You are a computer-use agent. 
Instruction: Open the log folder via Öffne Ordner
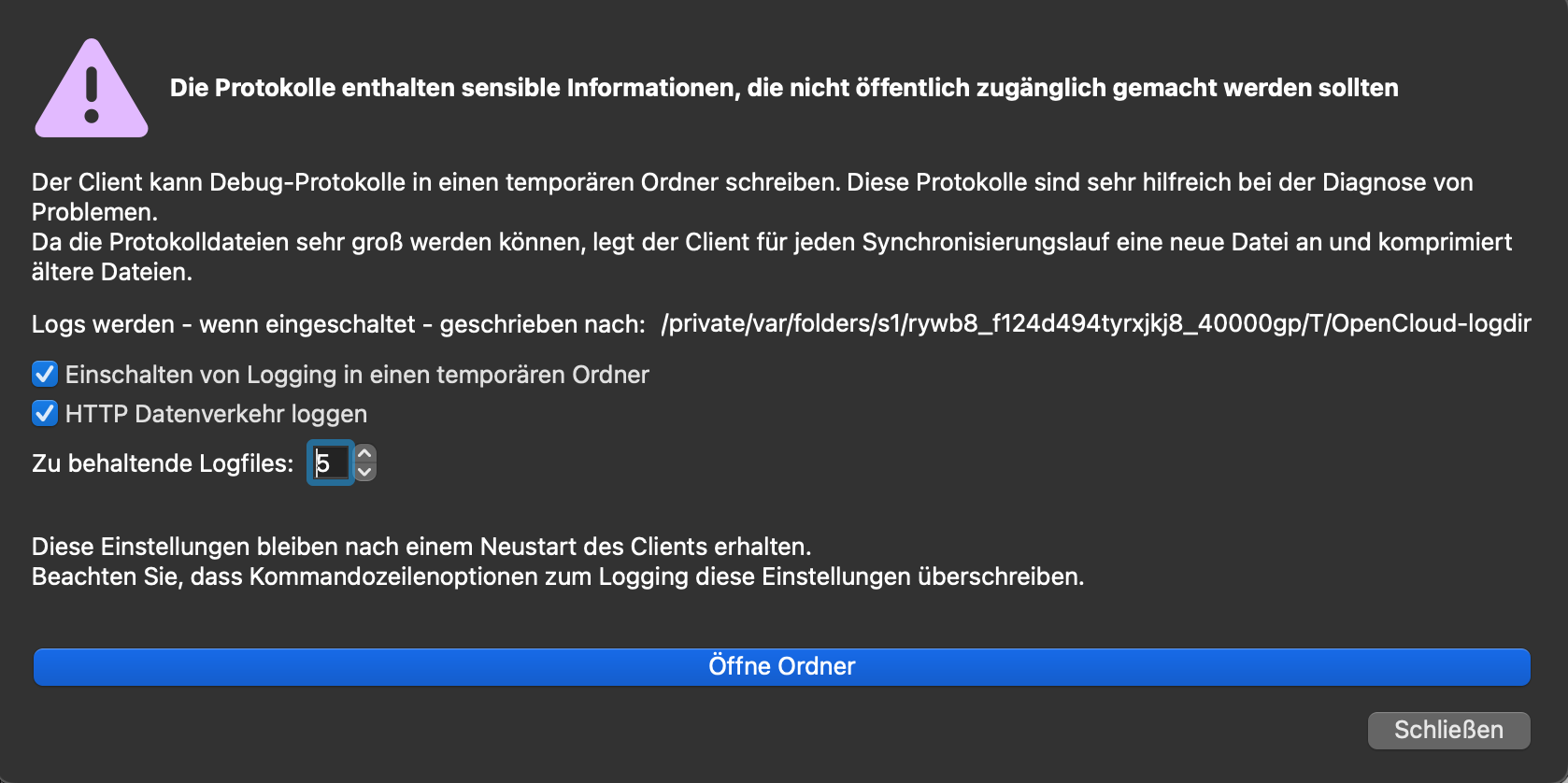coord(782,666)
